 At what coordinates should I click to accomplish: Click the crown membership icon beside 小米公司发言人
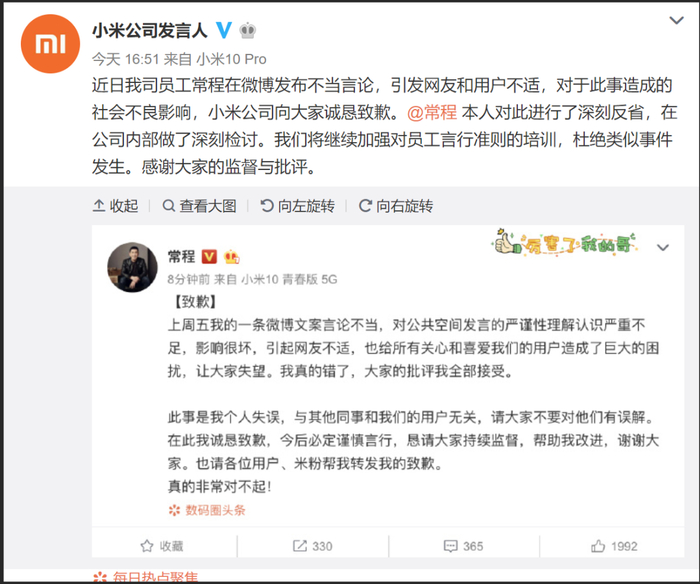(248, 30)
